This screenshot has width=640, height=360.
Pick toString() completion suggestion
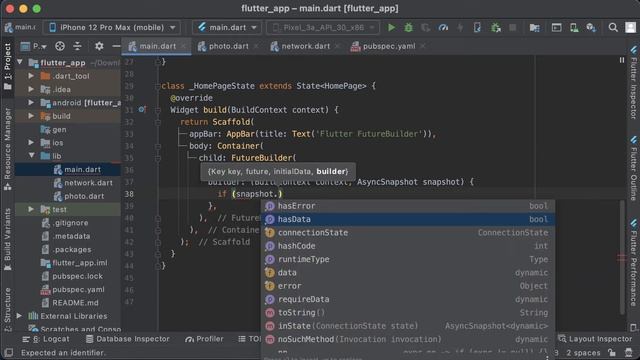pyautogui.click(x=408, y=313)
